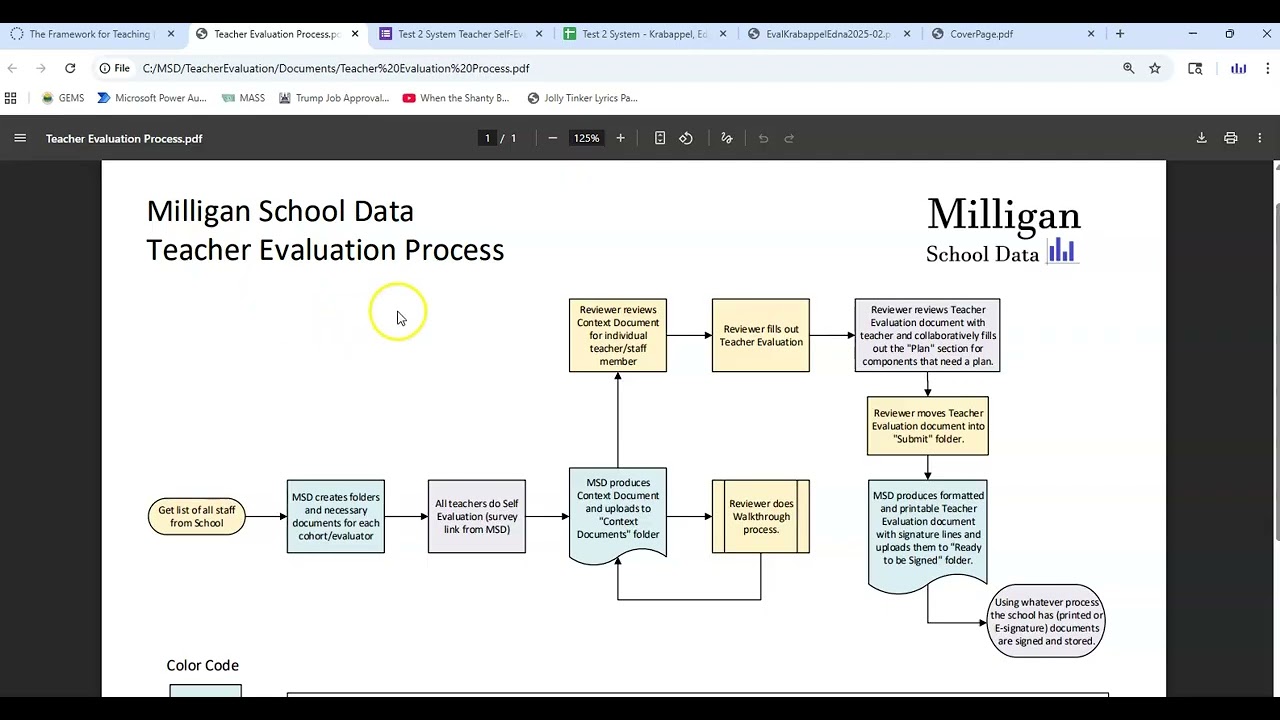This screenshot has height=720, width=1280.
Task: Click the Milligan School Data logo
Action: 1003,230
